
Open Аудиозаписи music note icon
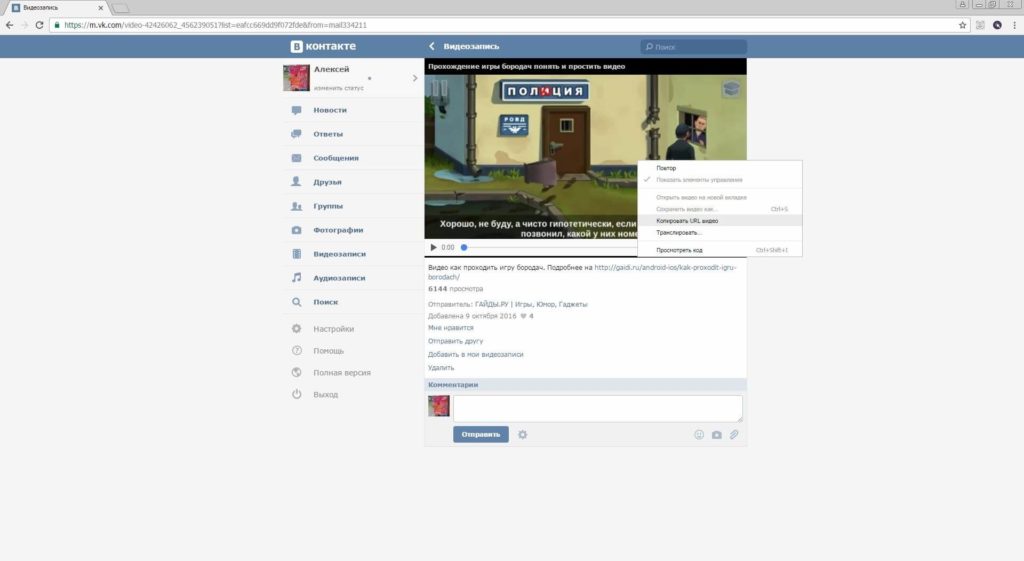coord(296,278)
